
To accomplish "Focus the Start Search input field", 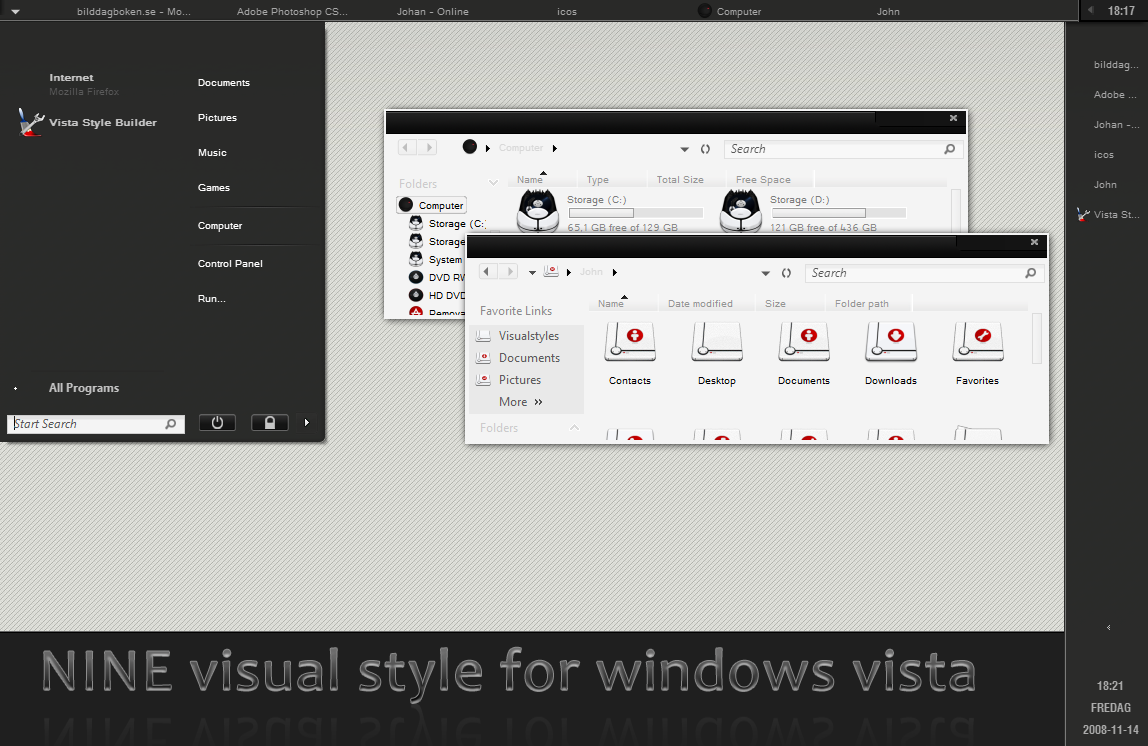I will (x=96, y=424).
